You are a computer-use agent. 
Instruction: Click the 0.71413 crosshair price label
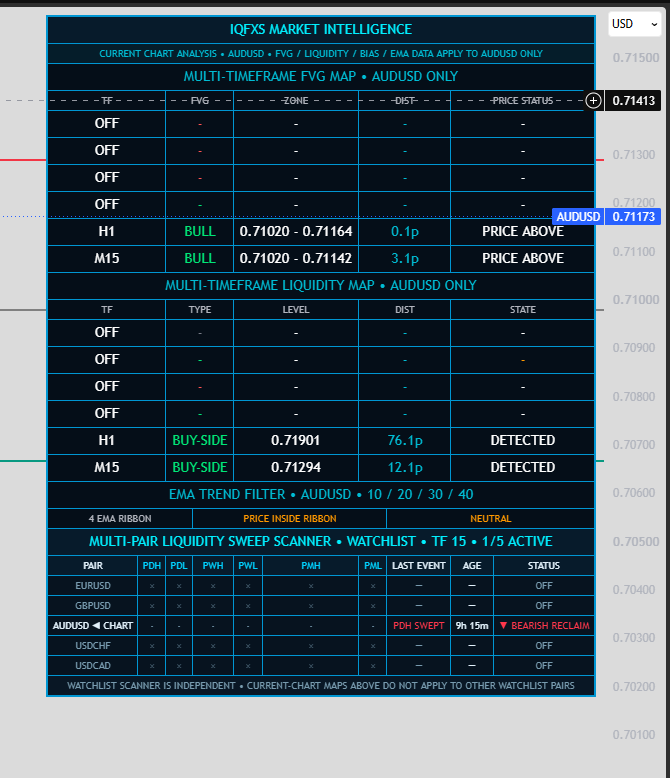tap(633, 101)
